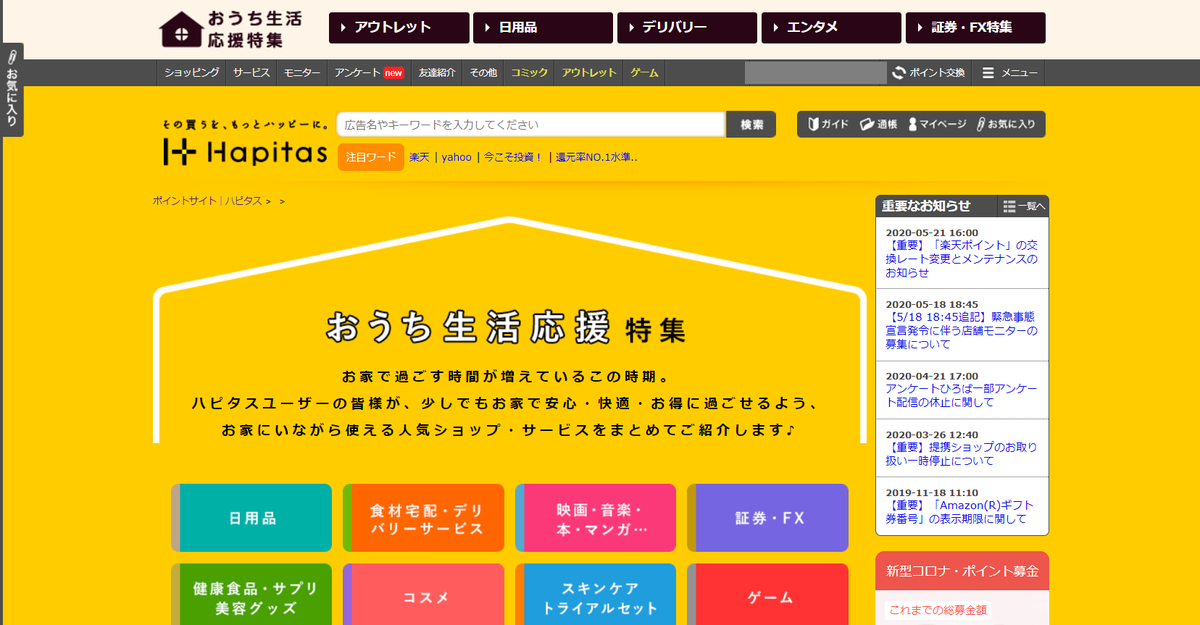Screen dimensions: 1200x625
Task: Open the 通帳 passbook button
Action: (878, 125)
